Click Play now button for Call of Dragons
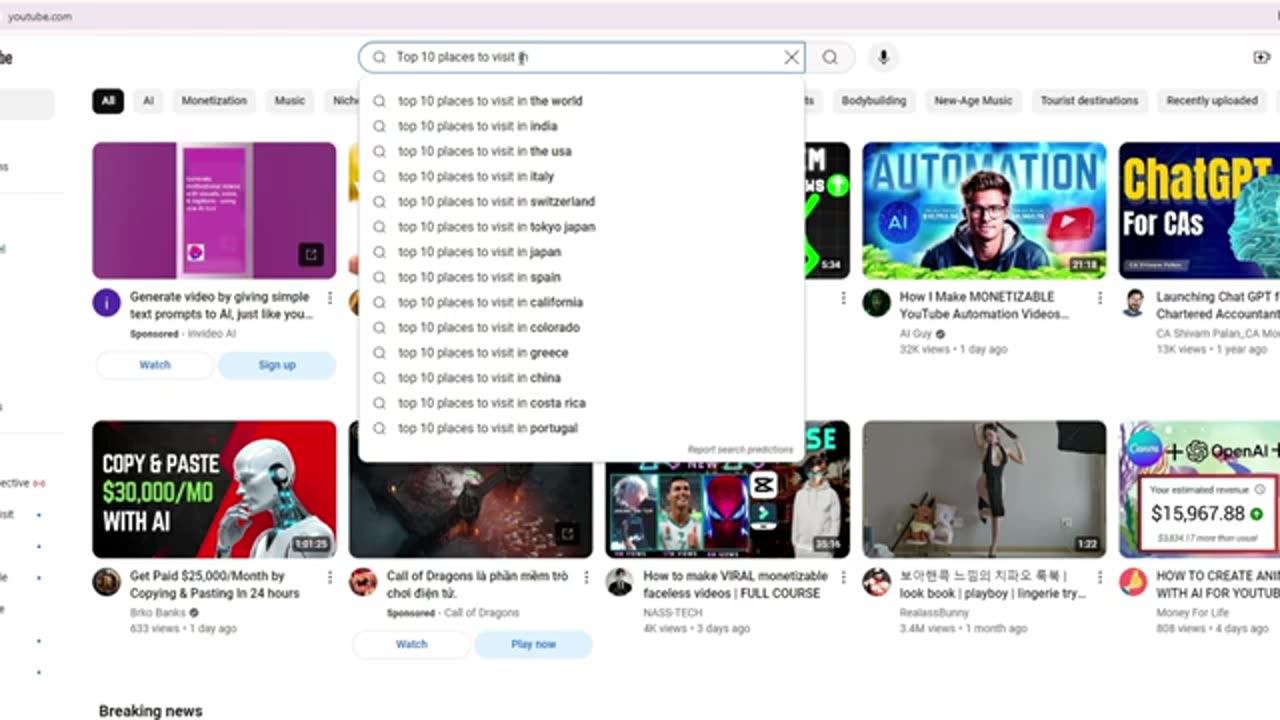 (x=533, y=644)
